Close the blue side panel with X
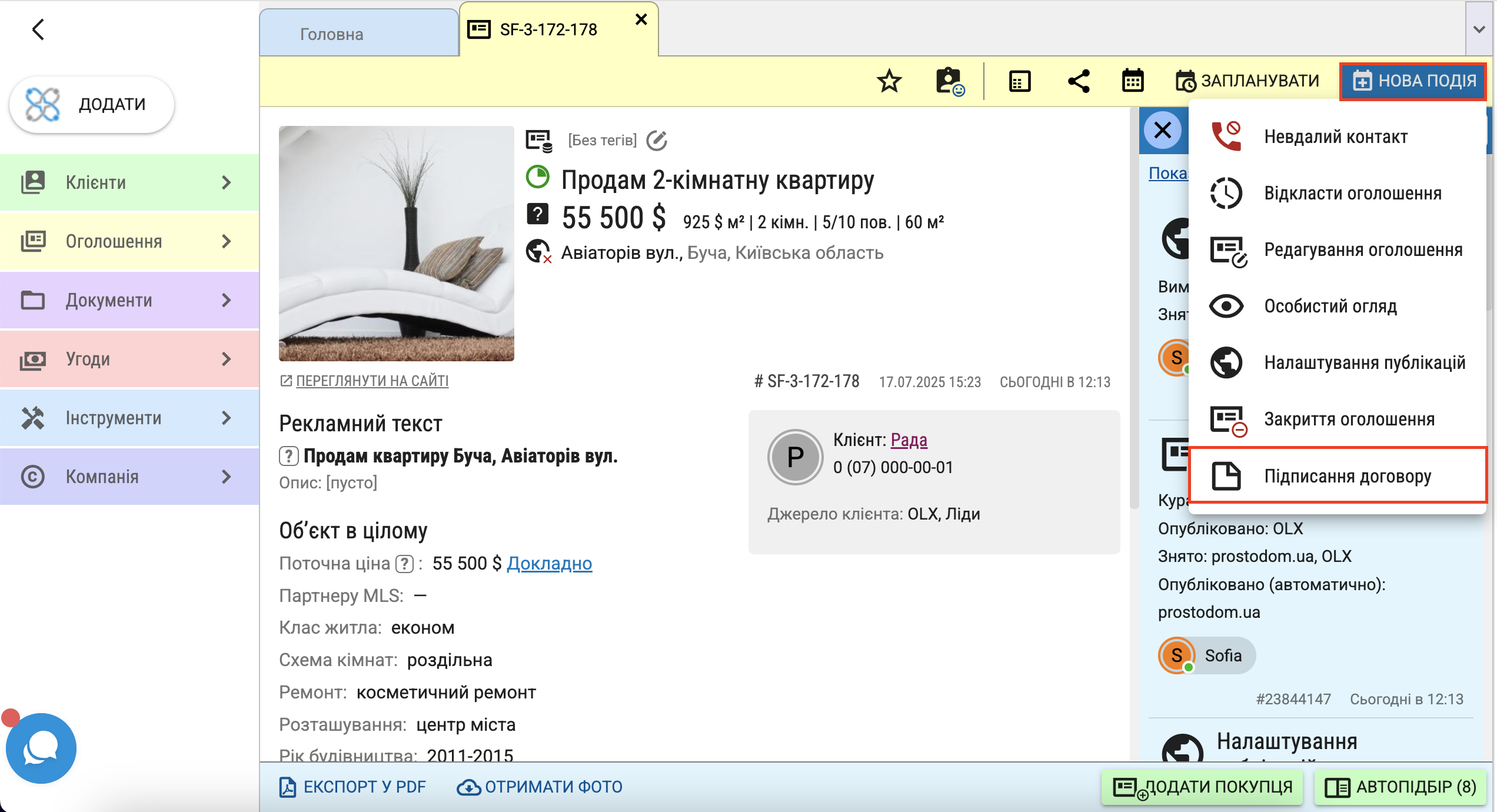Viewport: 1497px width, 812px height. [1162, 130]
